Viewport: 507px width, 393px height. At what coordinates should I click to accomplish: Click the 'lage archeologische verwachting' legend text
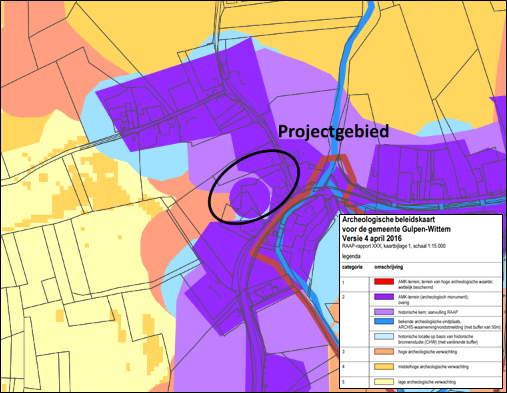point(427,382)
